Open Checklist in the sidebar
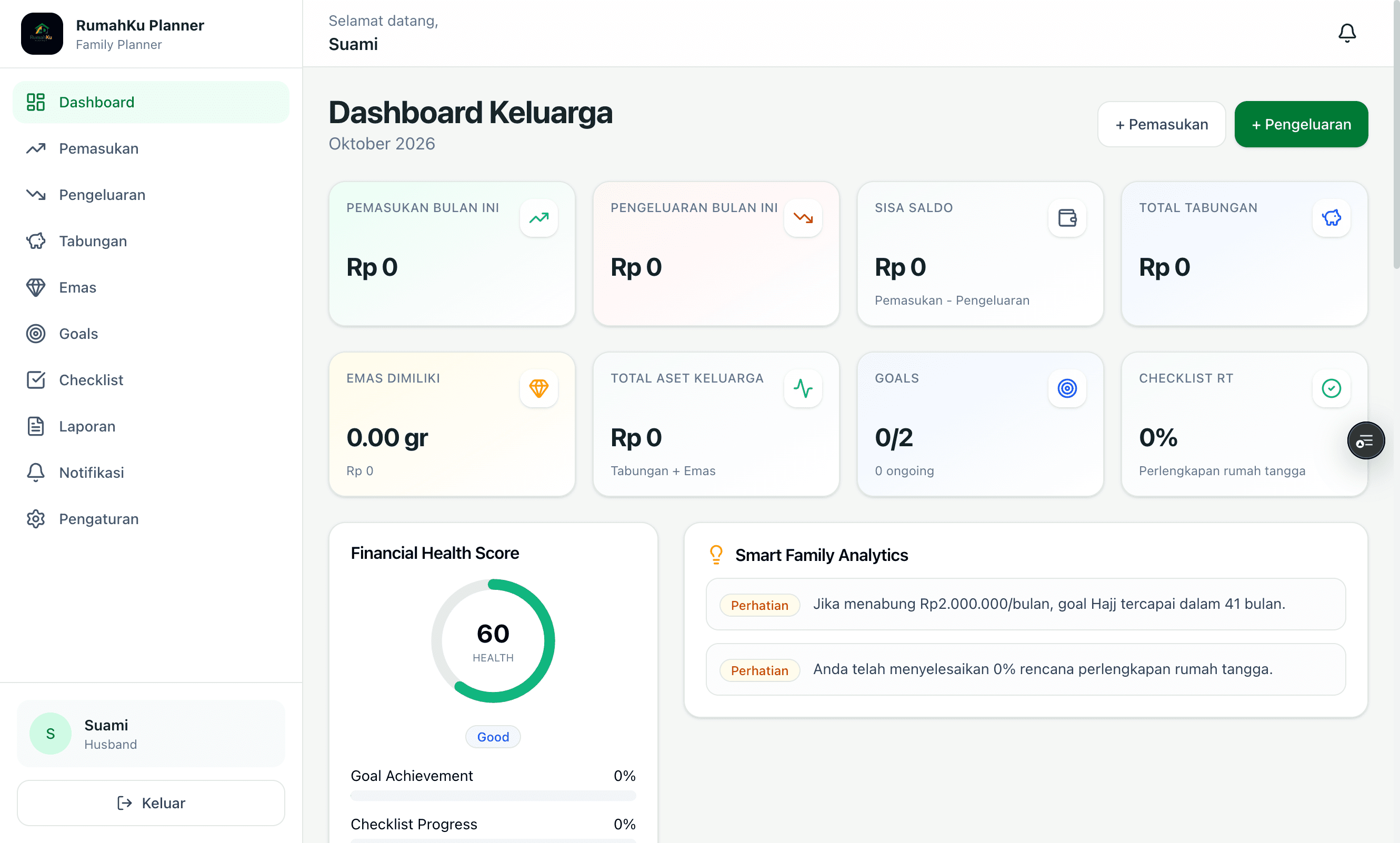This screenshot has width=1400, height=843. tap(151, 380)
